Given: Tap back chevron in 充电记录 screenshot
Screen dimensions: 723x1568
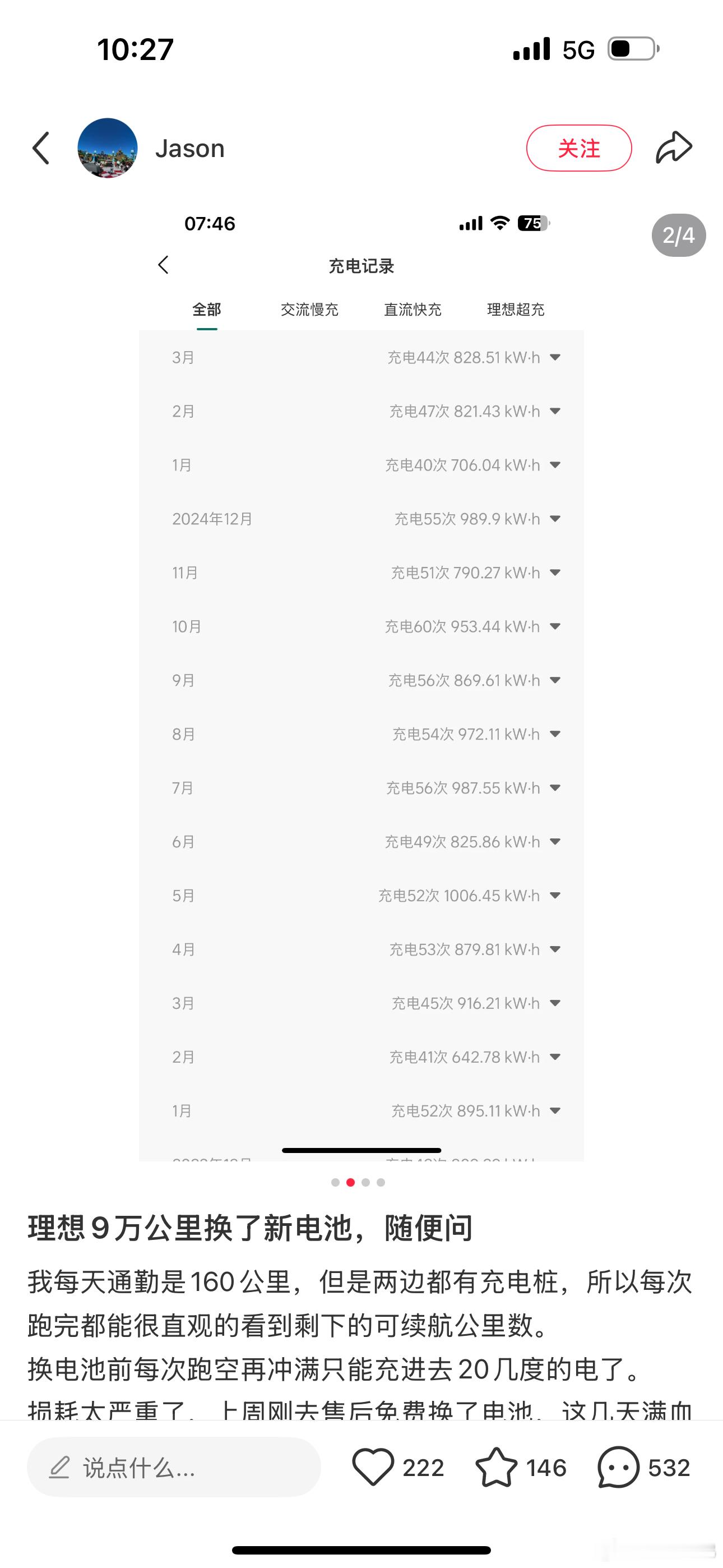Looking at the screenshot, I should 163,265.
